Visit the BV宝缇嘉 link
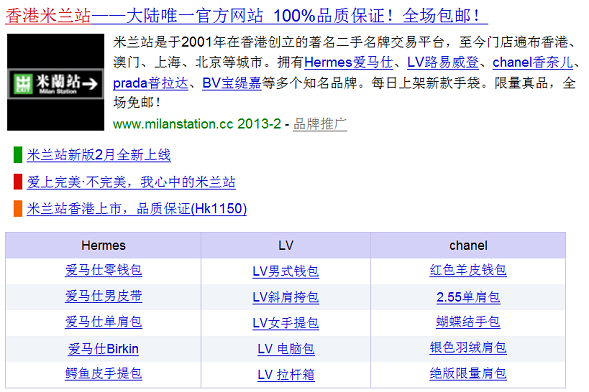The width and height of the screenshot is (589, 392). point(232,83)
